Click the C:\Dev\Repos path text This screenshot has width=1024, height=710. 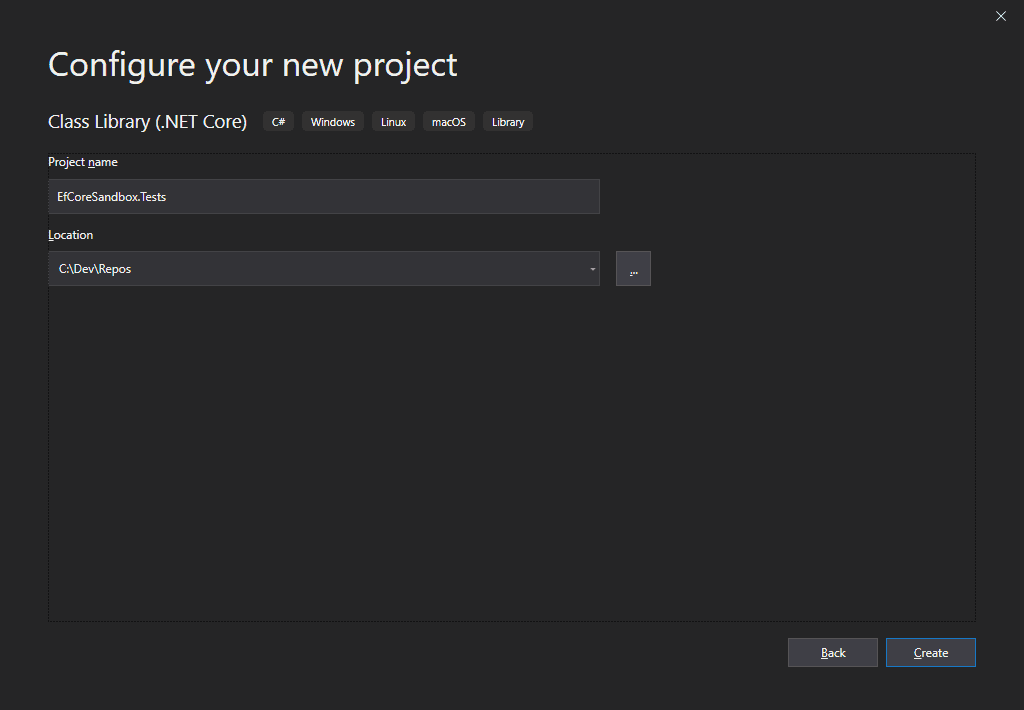(x=95, y=269)
